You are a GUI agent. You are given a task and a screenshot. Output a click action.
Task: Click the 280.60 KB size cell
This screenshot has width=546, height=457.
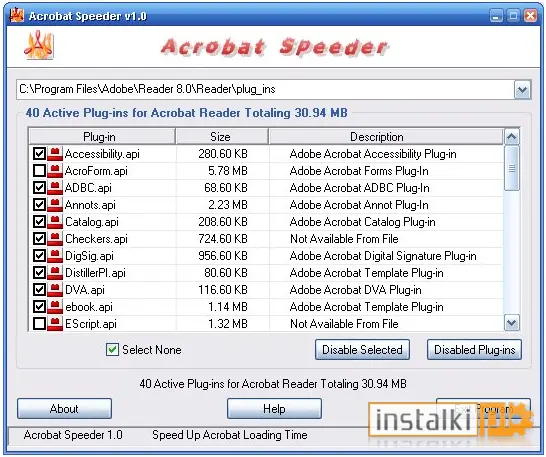223,154
